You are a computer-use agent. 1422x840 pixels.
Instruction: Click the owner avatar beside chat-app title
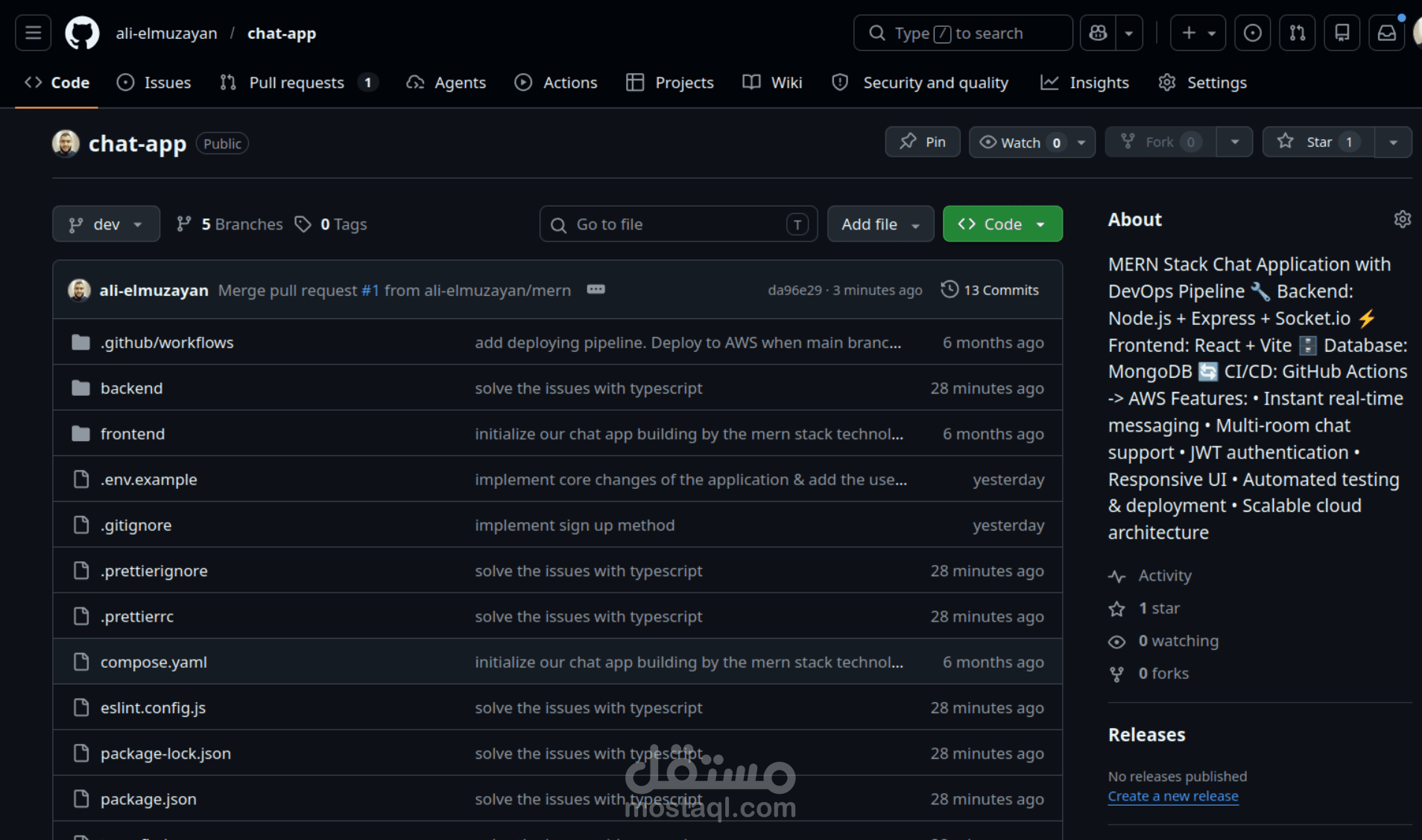66,143
